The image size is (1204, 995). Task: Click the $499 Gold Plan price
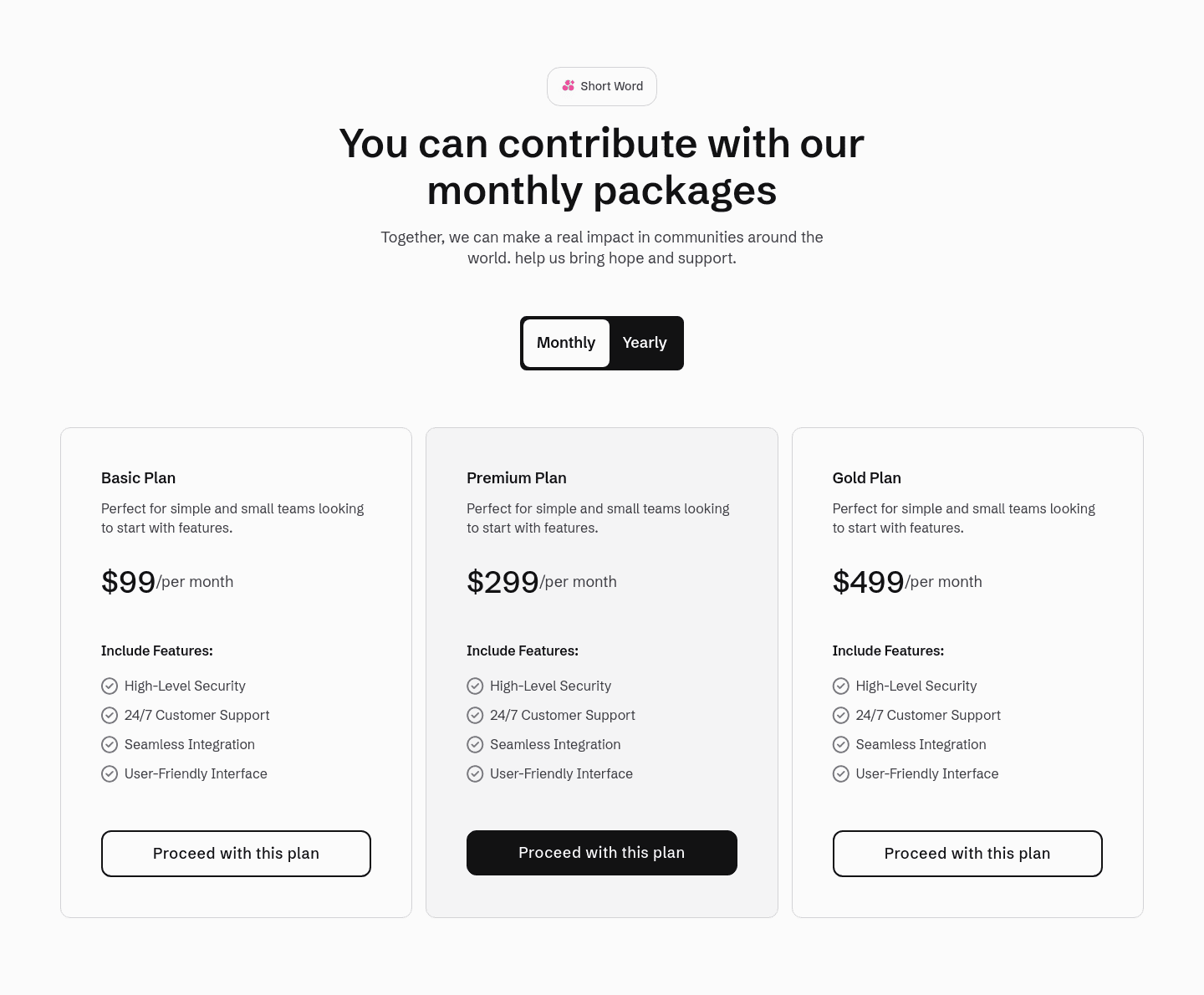point(868,581)
